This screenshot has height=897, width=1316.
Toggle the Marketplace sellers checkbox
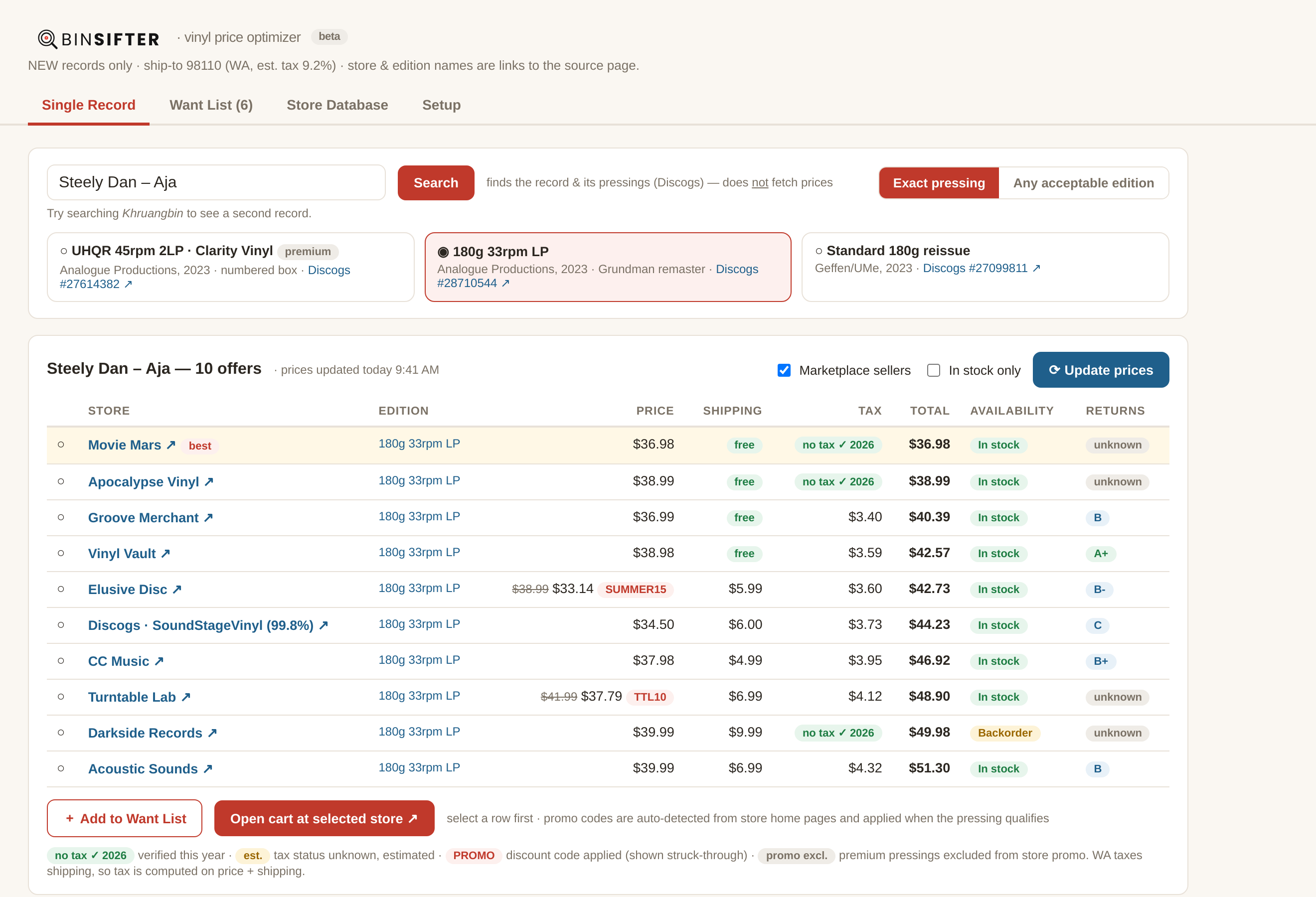click(784, 370)
